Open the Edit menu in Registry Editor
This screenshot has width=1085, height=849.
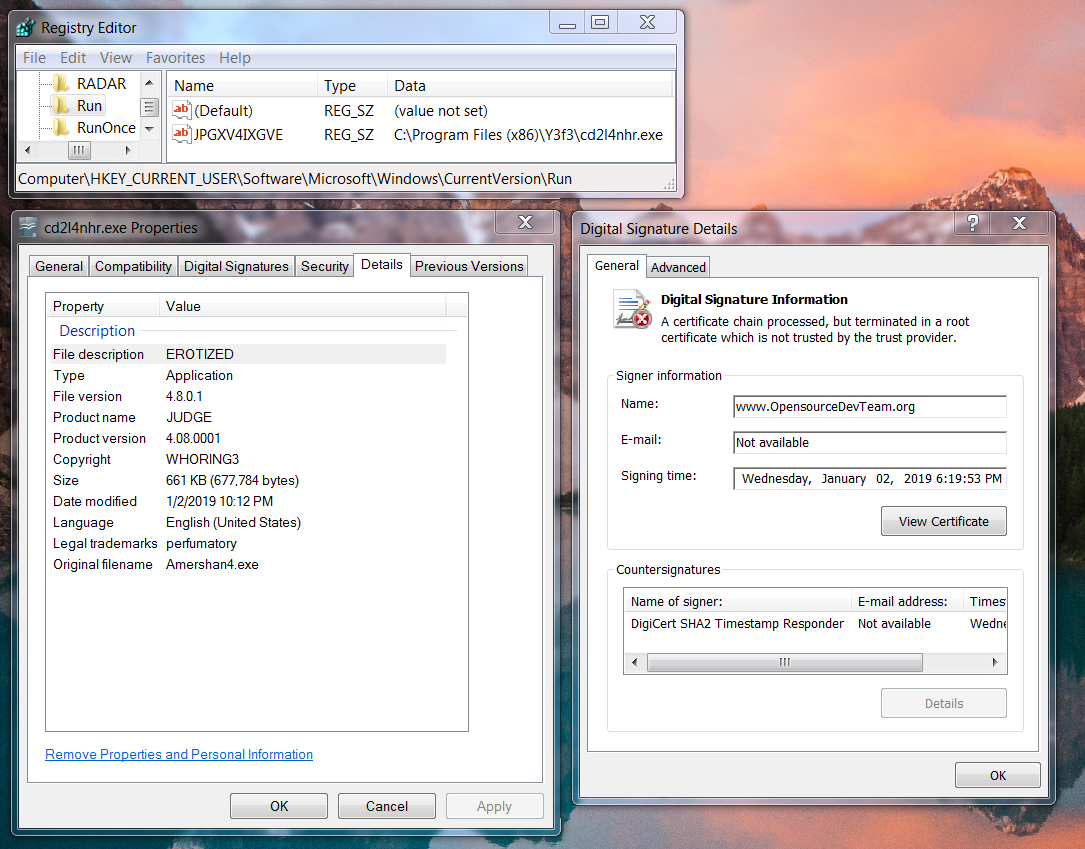pos(73,58)
